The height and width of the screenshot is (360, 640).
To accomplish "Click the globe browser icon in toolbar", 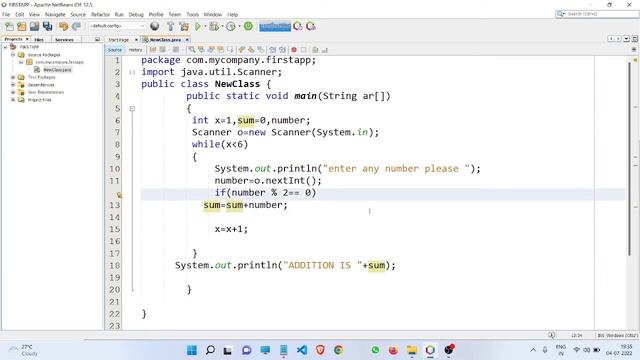I will point(155,27).
